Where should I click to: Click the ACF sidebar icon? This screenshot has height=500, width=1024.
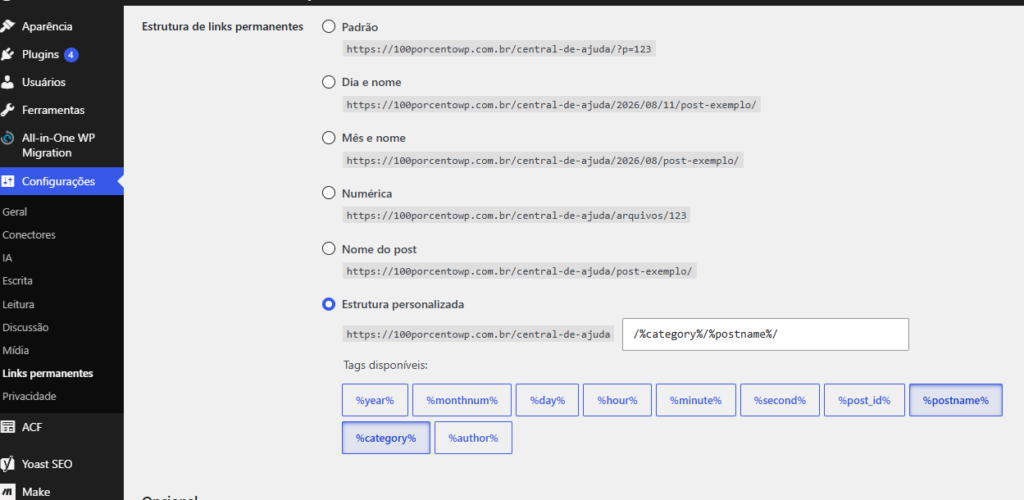coord(7,428)
